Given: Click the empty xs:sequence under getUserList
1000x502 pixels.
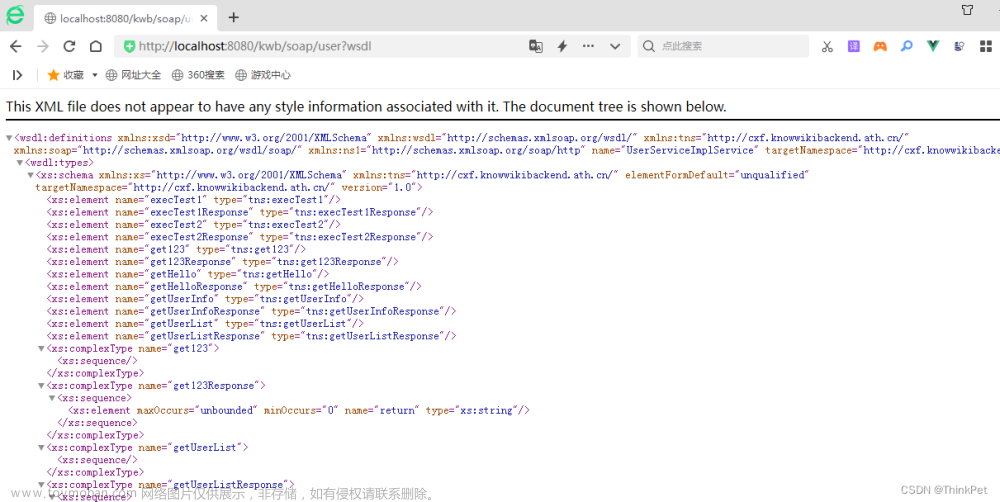Looking at the screenshot, I should click(97, 461).
